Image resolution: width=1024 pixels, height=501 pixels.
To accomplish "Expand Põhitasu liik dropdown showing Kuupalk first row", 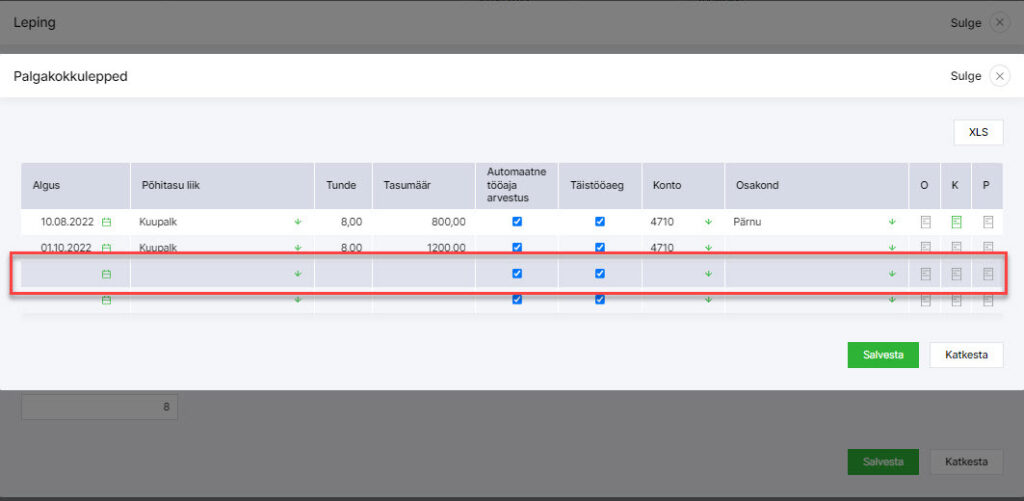I will (x=297, y=222).
